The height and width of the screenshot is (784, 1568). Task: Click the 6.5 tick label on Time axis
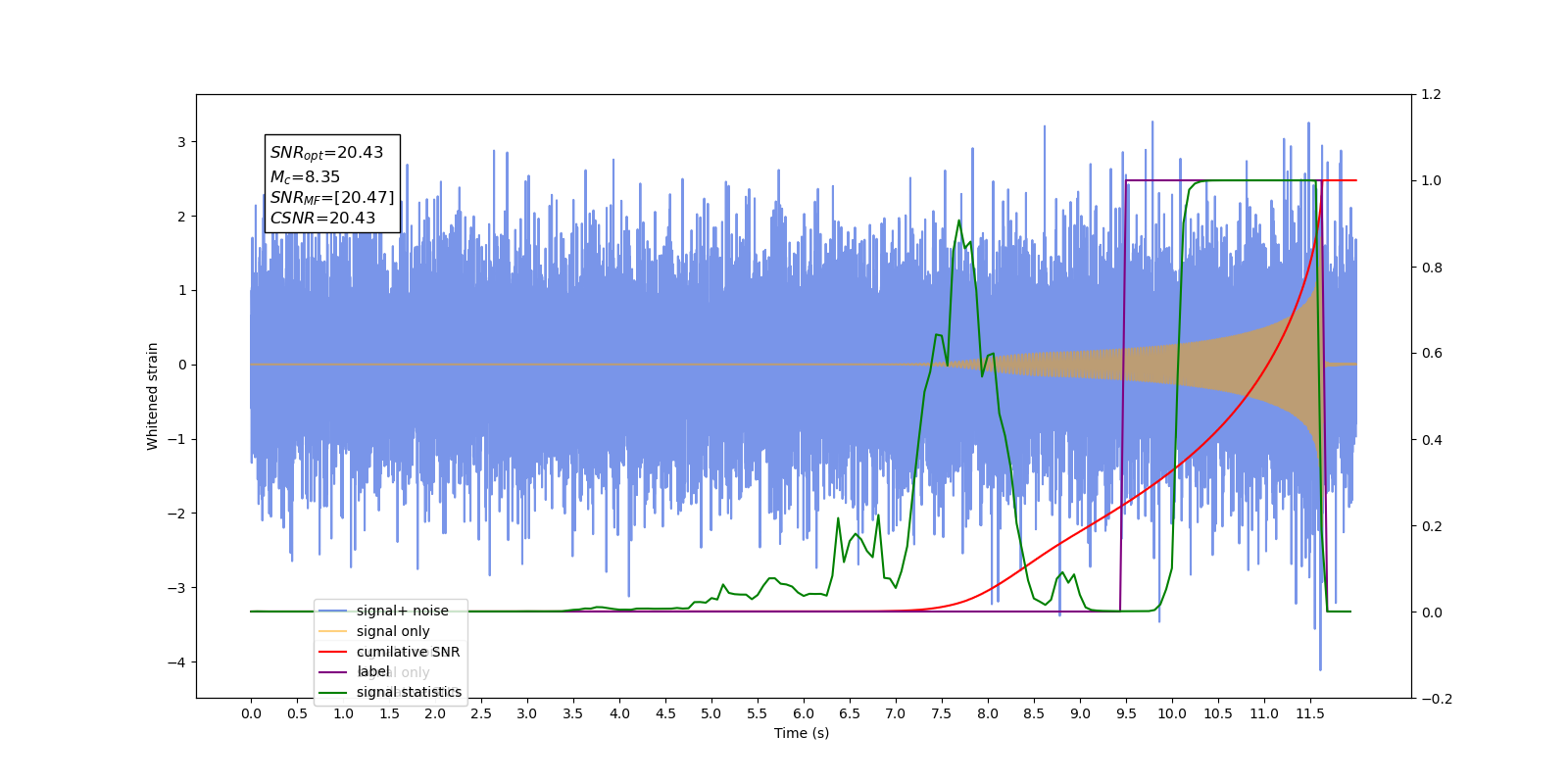(x=850, y=713)
